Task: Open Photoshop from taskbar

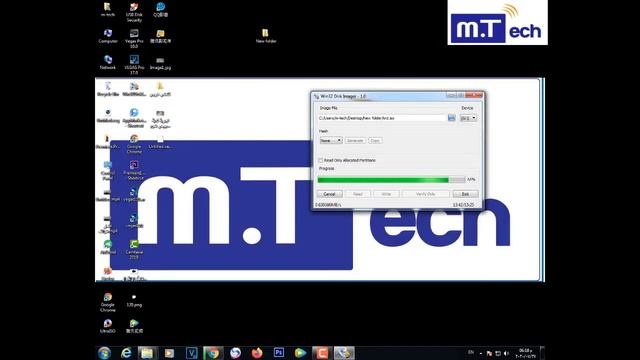Action: click(x=279, y=353)
